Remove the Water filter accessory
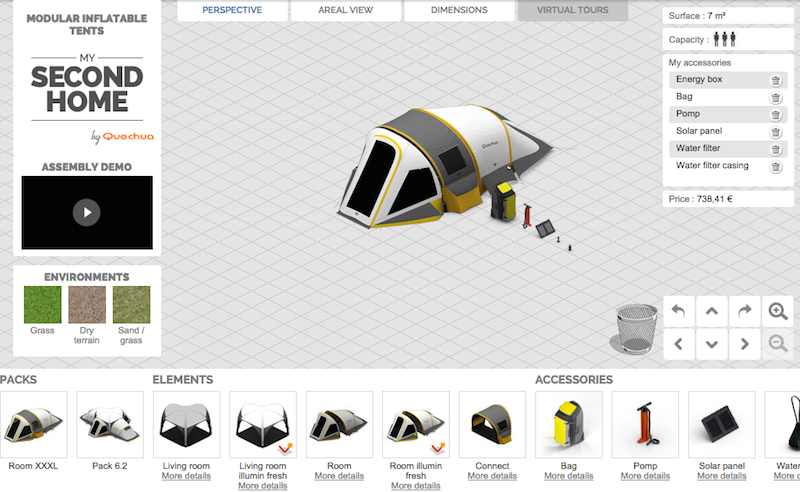Image resolution: width=800 pixels, height=492 pixels. pyautogui.click(x=776, y=149)
